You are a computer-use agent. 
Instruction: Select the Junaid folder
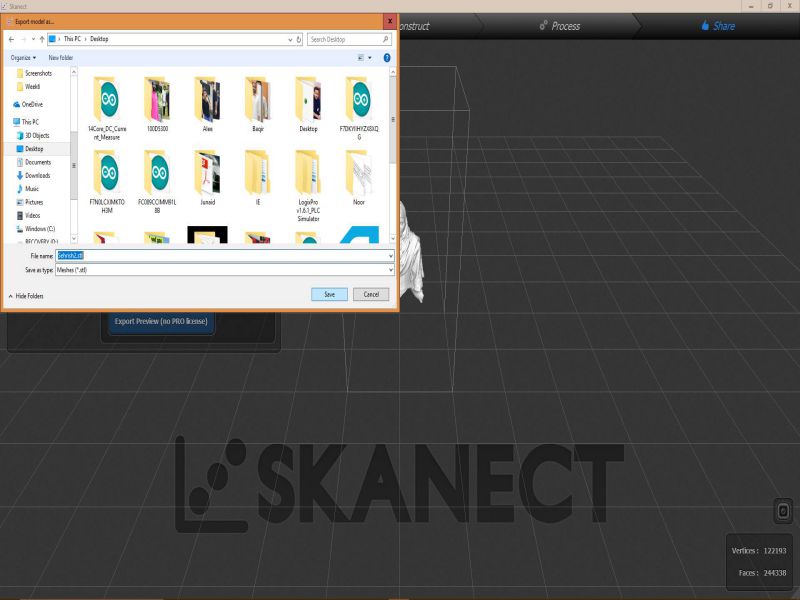[208, 178]
